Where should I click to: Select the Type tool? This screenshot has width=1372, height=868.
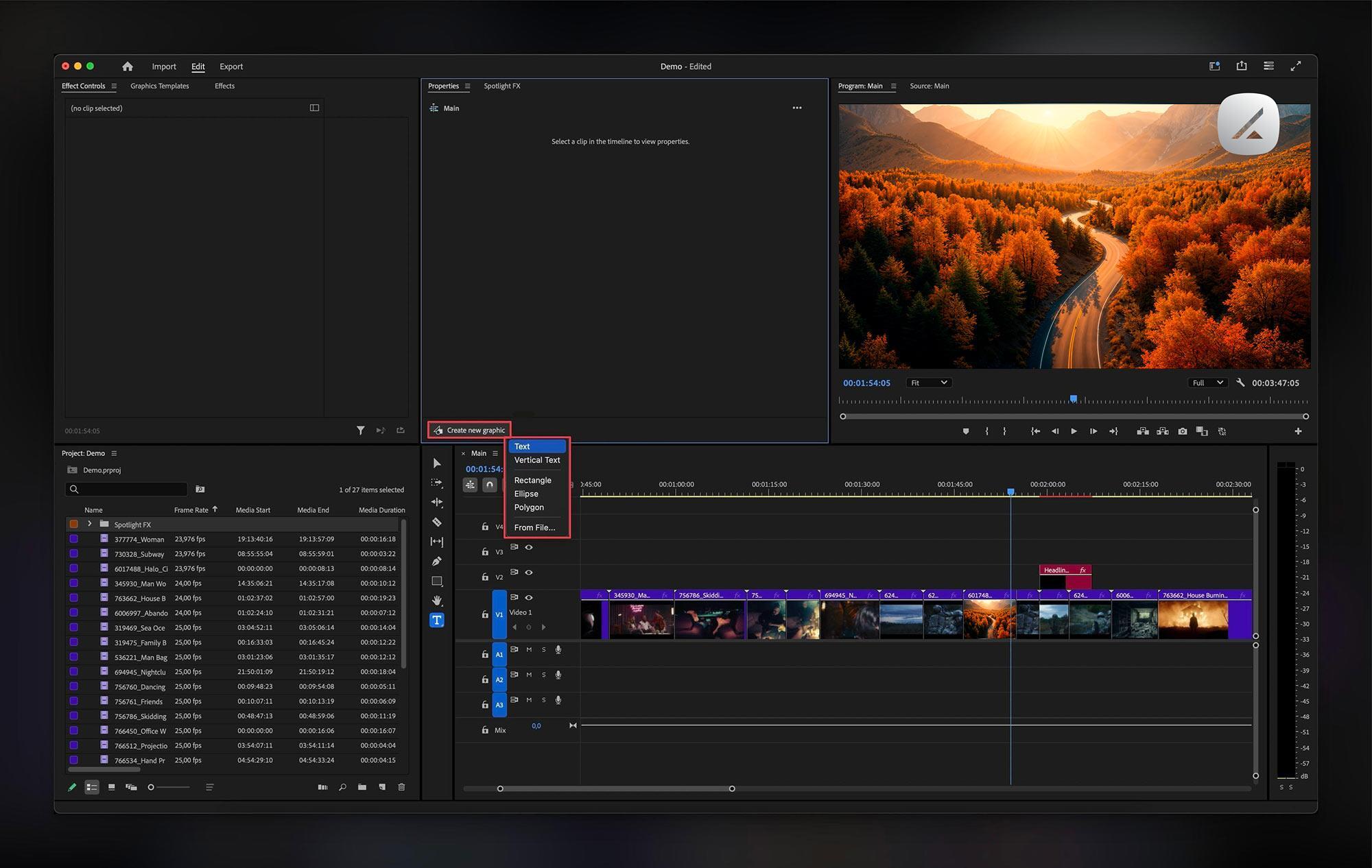point(437,620)
